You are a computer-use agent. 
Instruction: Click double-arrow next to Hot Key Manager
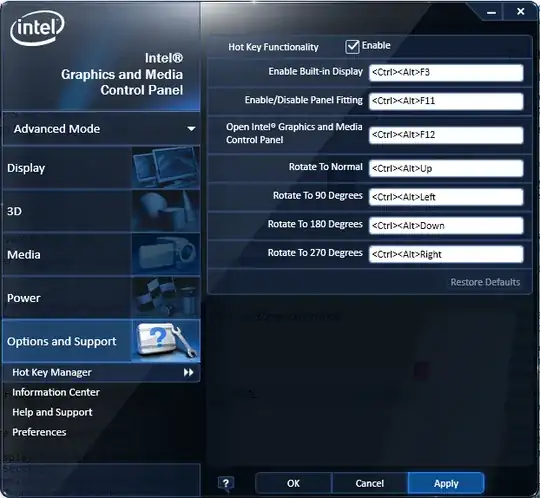pos(188,372)
